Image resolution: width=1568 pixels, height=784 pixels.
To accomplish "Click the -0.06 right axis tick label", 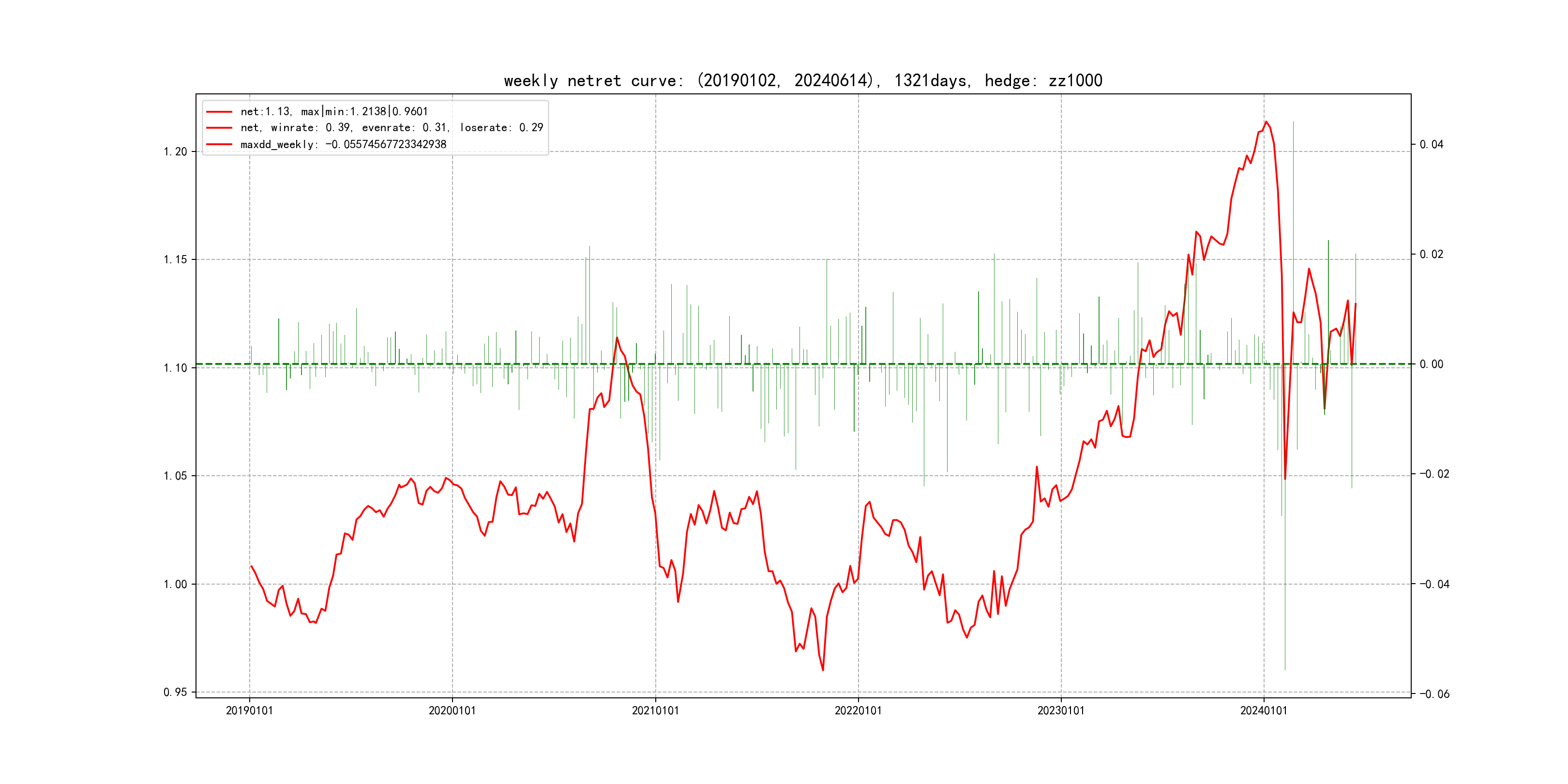I will click(x=1435, y=694).
